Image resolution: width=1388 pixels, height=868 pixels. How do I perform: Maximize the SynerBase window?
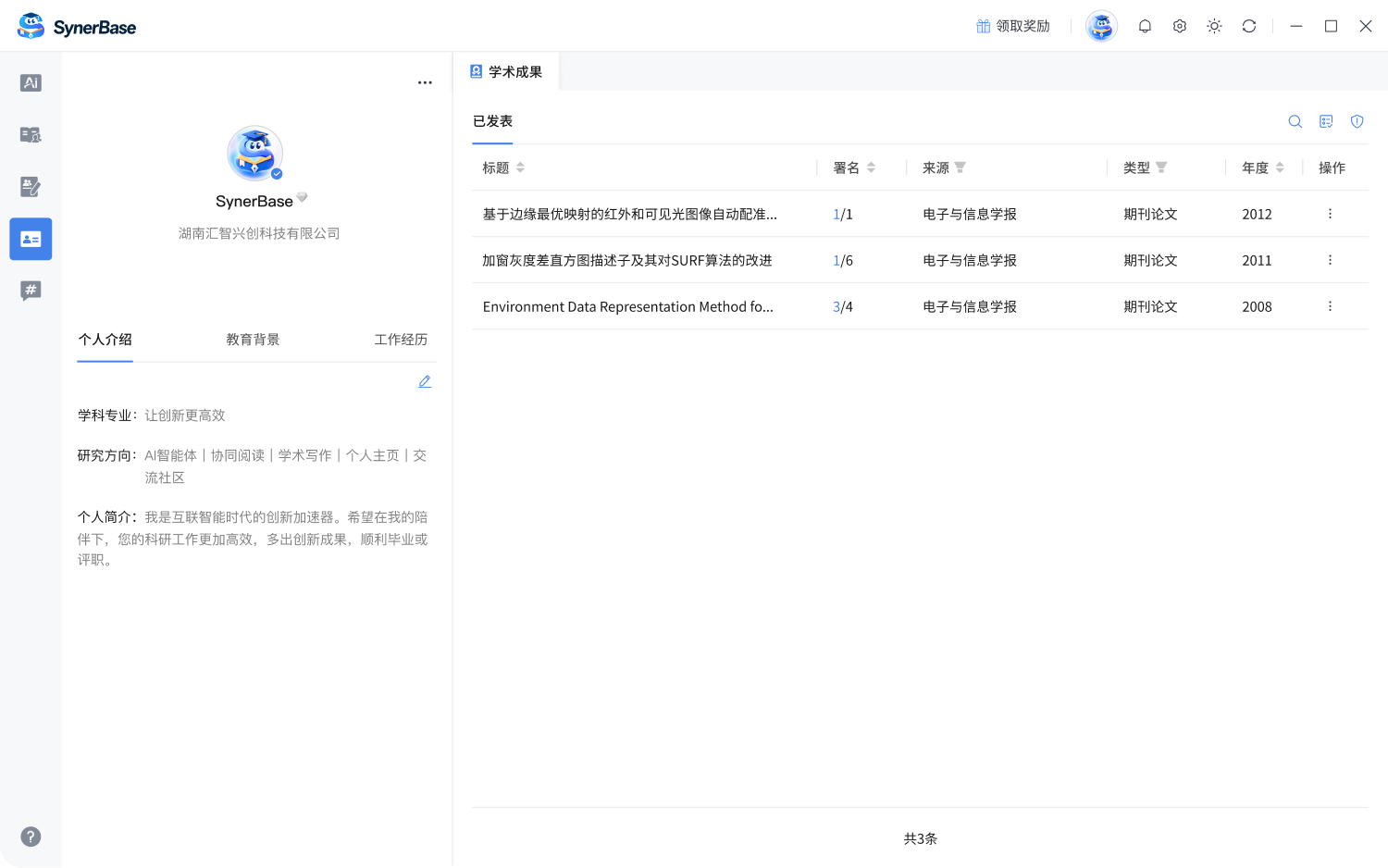(x=1331, y=26)
